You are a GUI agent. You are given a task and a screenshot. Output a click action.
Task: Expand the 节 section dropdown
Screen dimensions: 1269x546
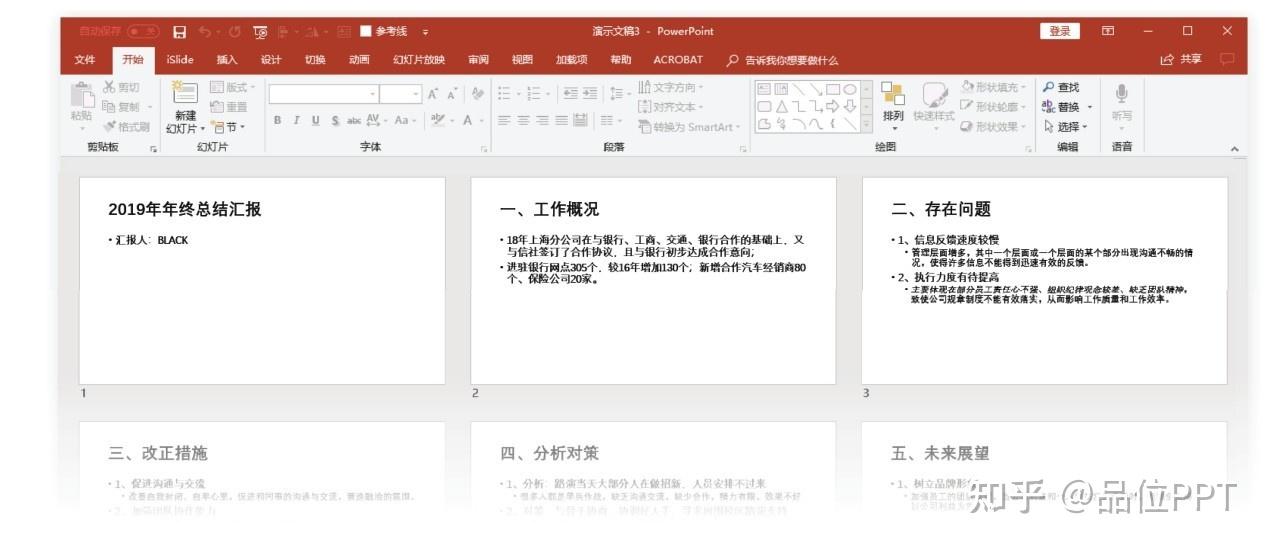[226, 127]
